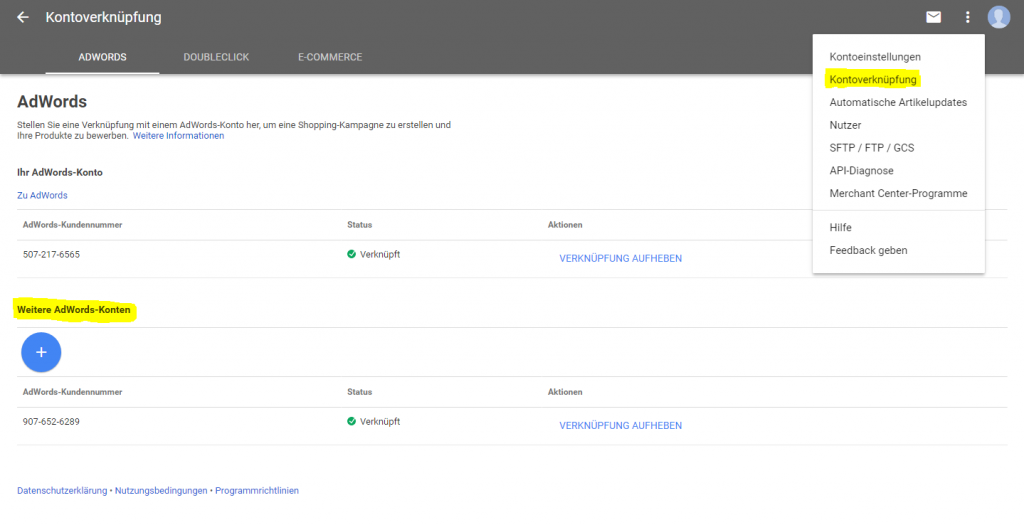1024x525 pixels.
Task: Select Feedback geben menu entry
Action: click(x=868, y=250)
